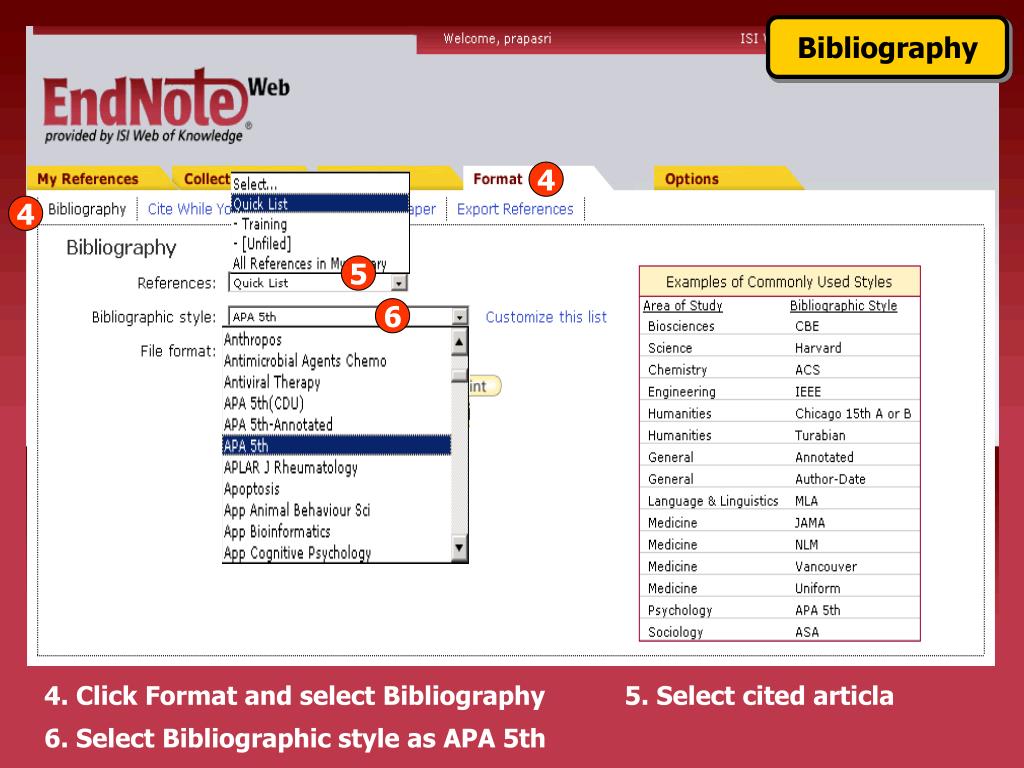Select the Bibliography sub-tab

87,209
